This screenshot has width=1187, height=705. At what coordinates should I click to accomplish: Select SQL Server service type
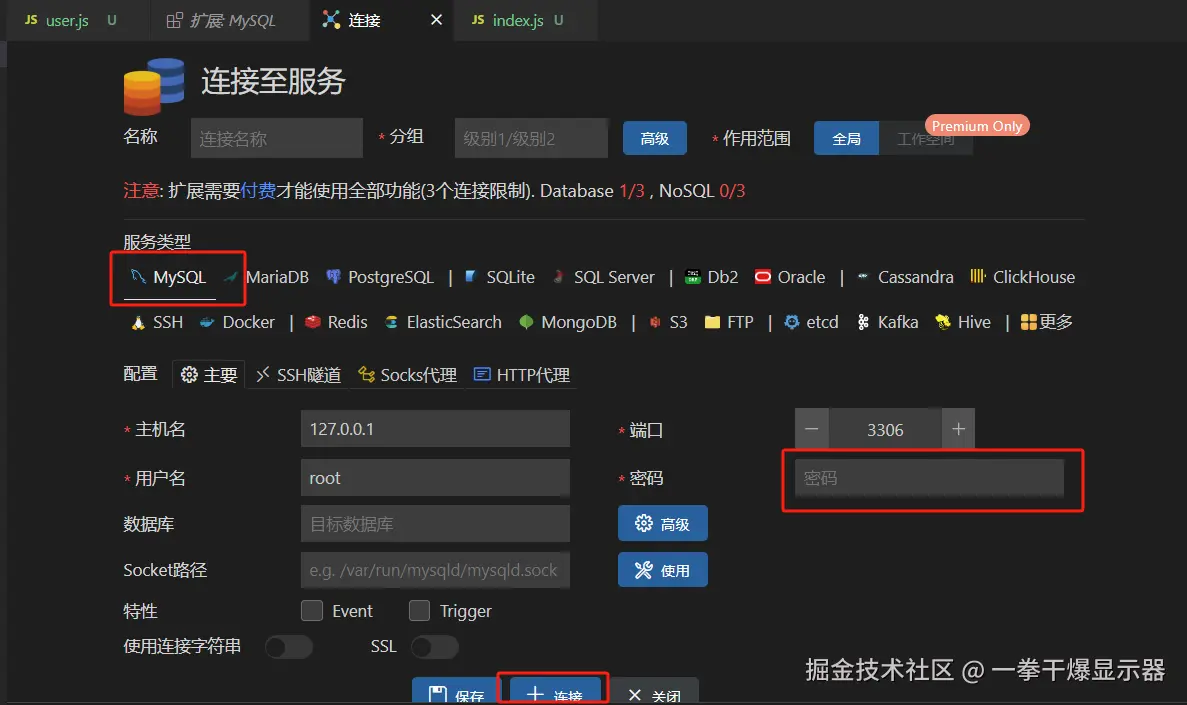pyautogui.click(x=604, y=277)
